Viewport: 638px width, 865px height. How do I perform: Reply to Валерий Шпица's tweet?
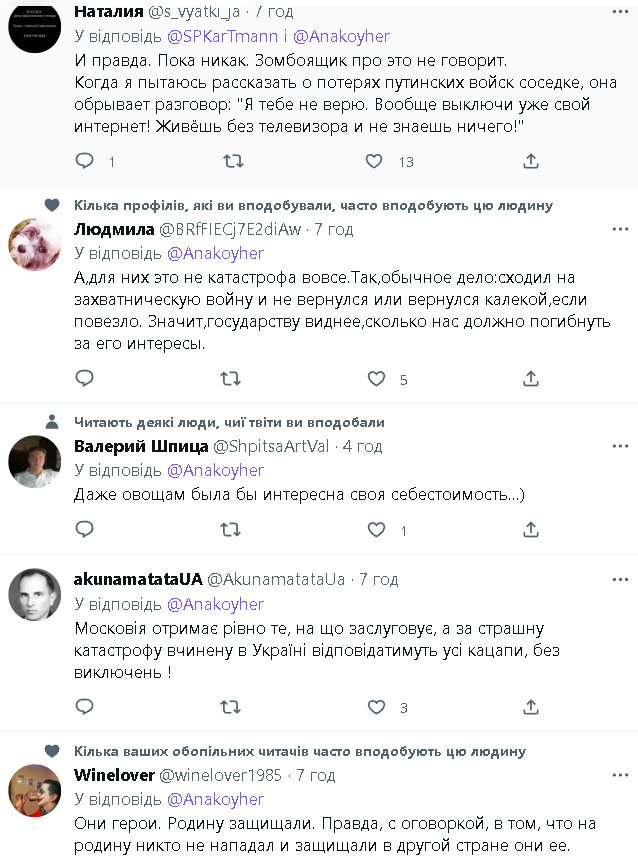pos(85,530)
